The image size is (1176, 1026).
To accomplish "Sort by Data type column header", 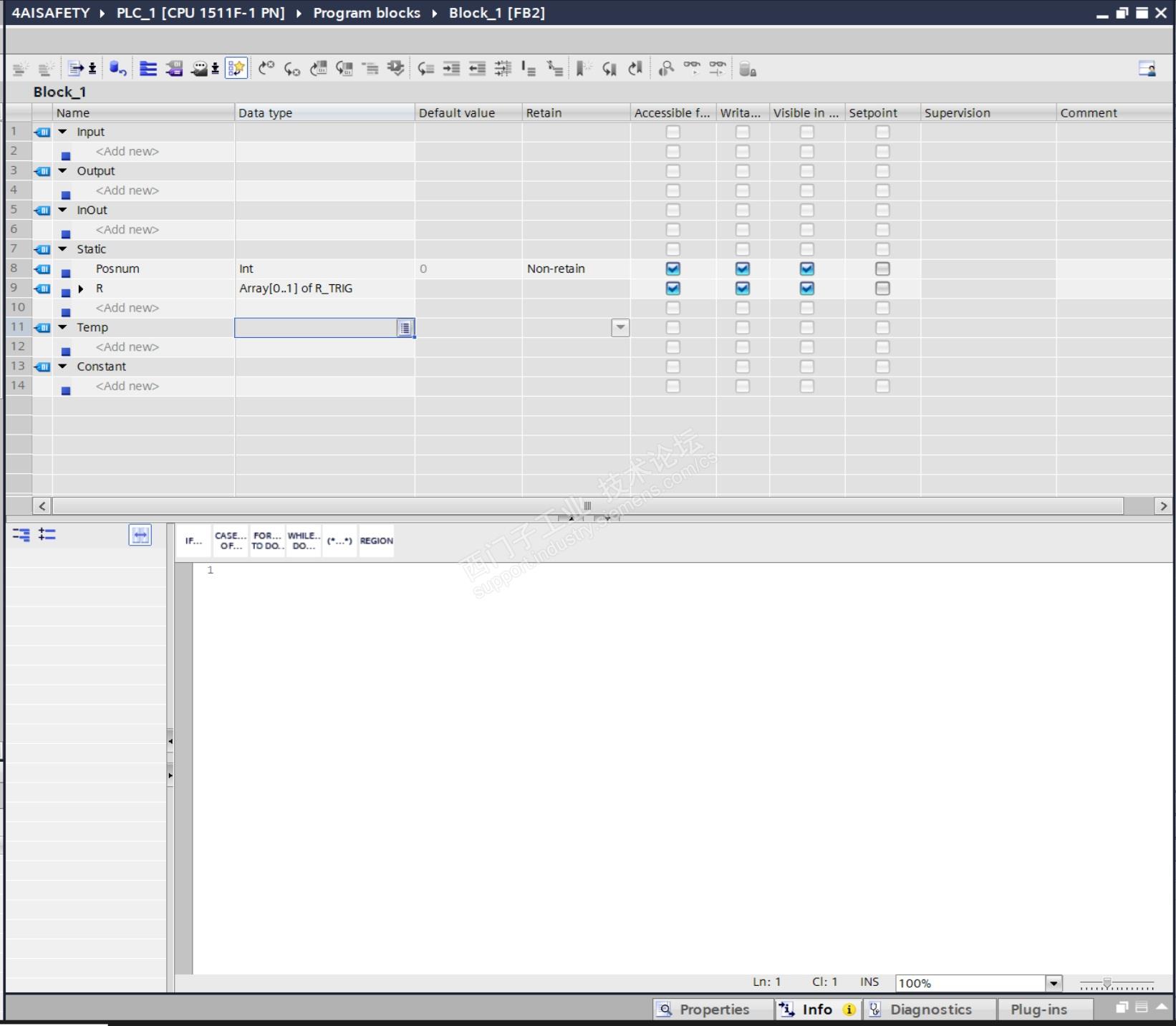I will [324, 112].
